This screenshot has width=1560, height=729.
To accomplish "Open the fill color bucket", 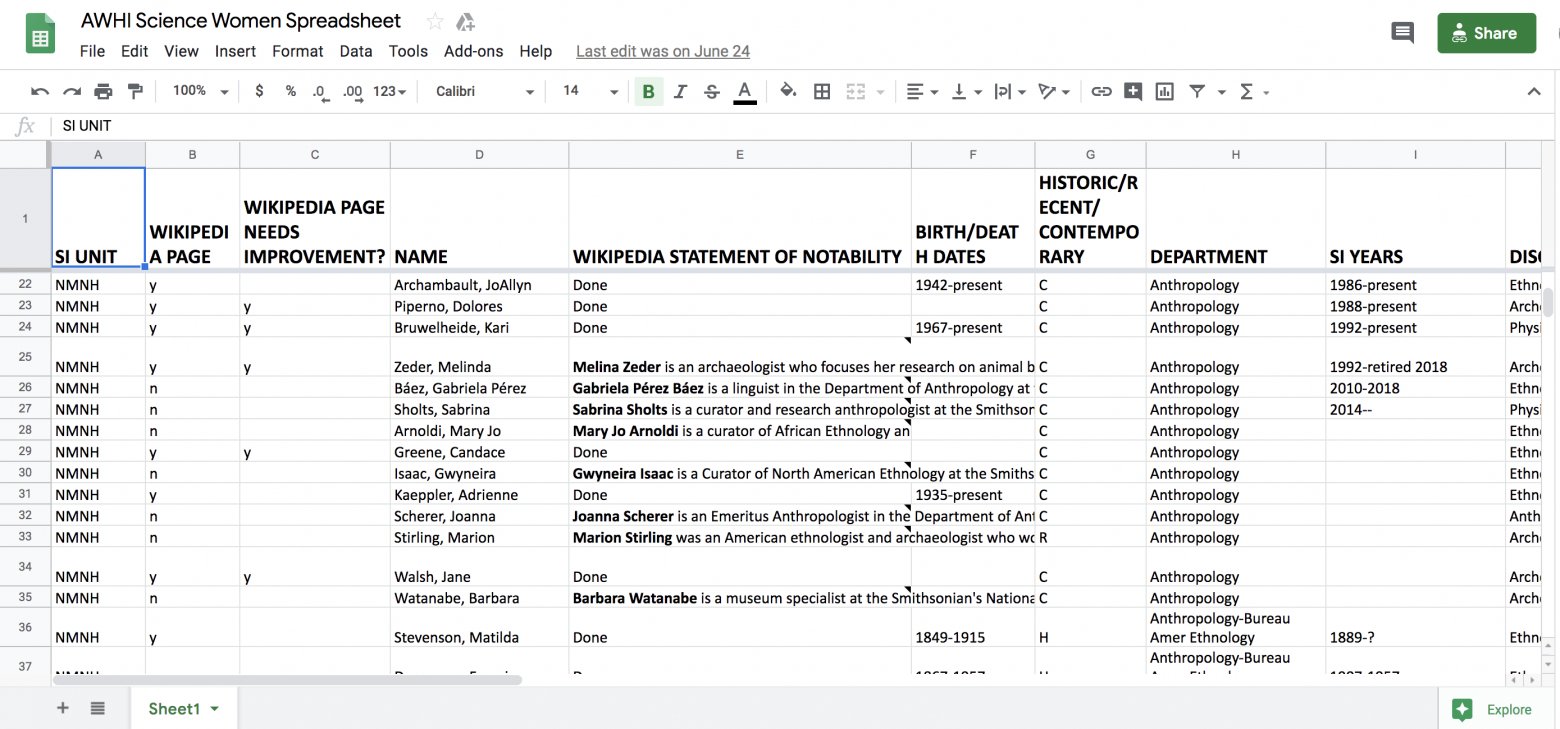I will [788, 91].
